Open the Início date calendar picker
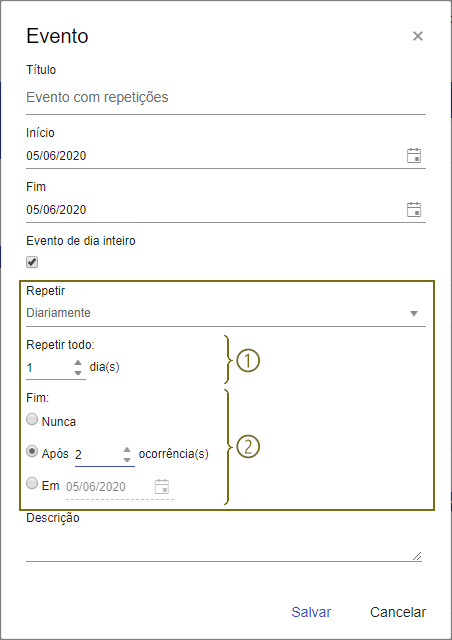The height and width of the screenshot is (640, 452). 414,156
